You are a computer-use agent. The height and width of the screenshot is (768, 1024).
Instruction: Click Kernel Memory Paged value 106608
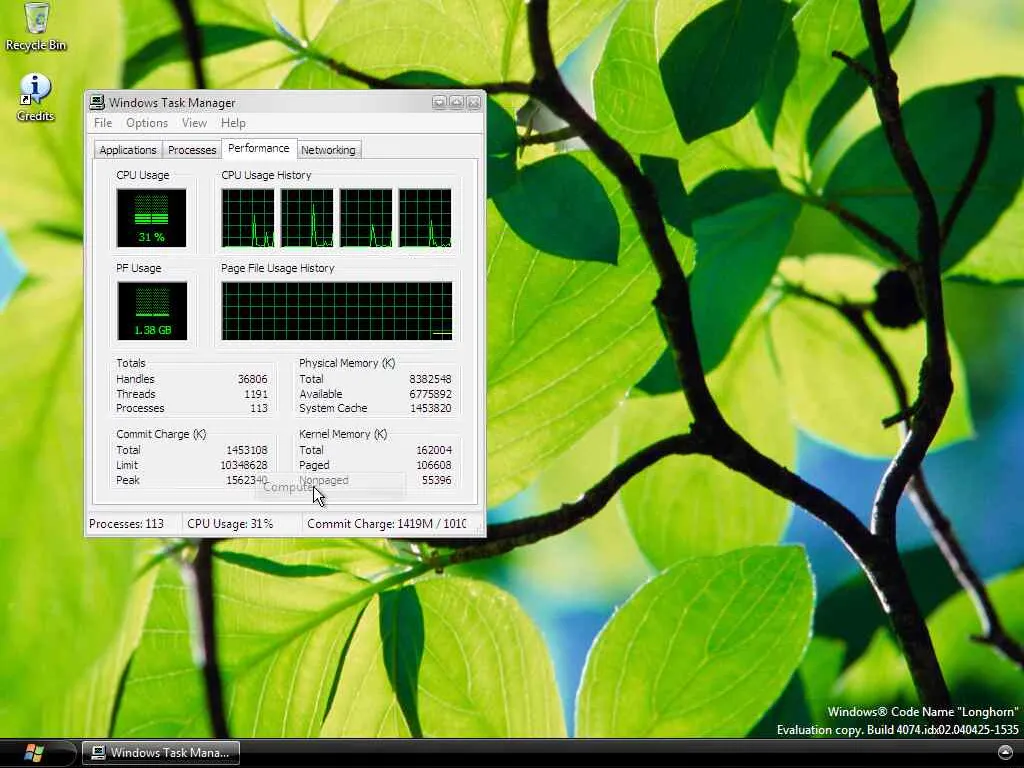click(434, 465)
